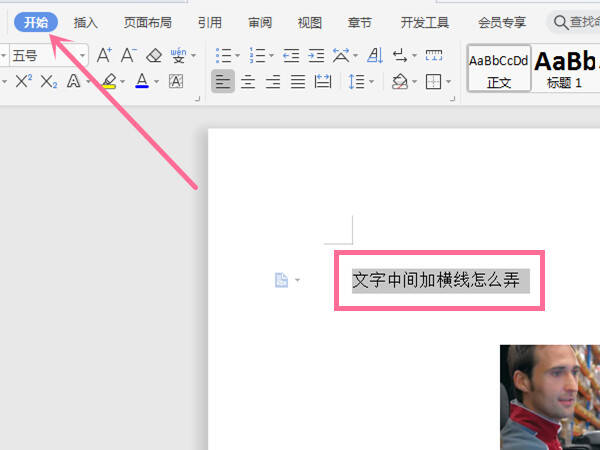
Task: Apply superscript X² formatting
Action: pyautogui.click(x=24, y=82)
